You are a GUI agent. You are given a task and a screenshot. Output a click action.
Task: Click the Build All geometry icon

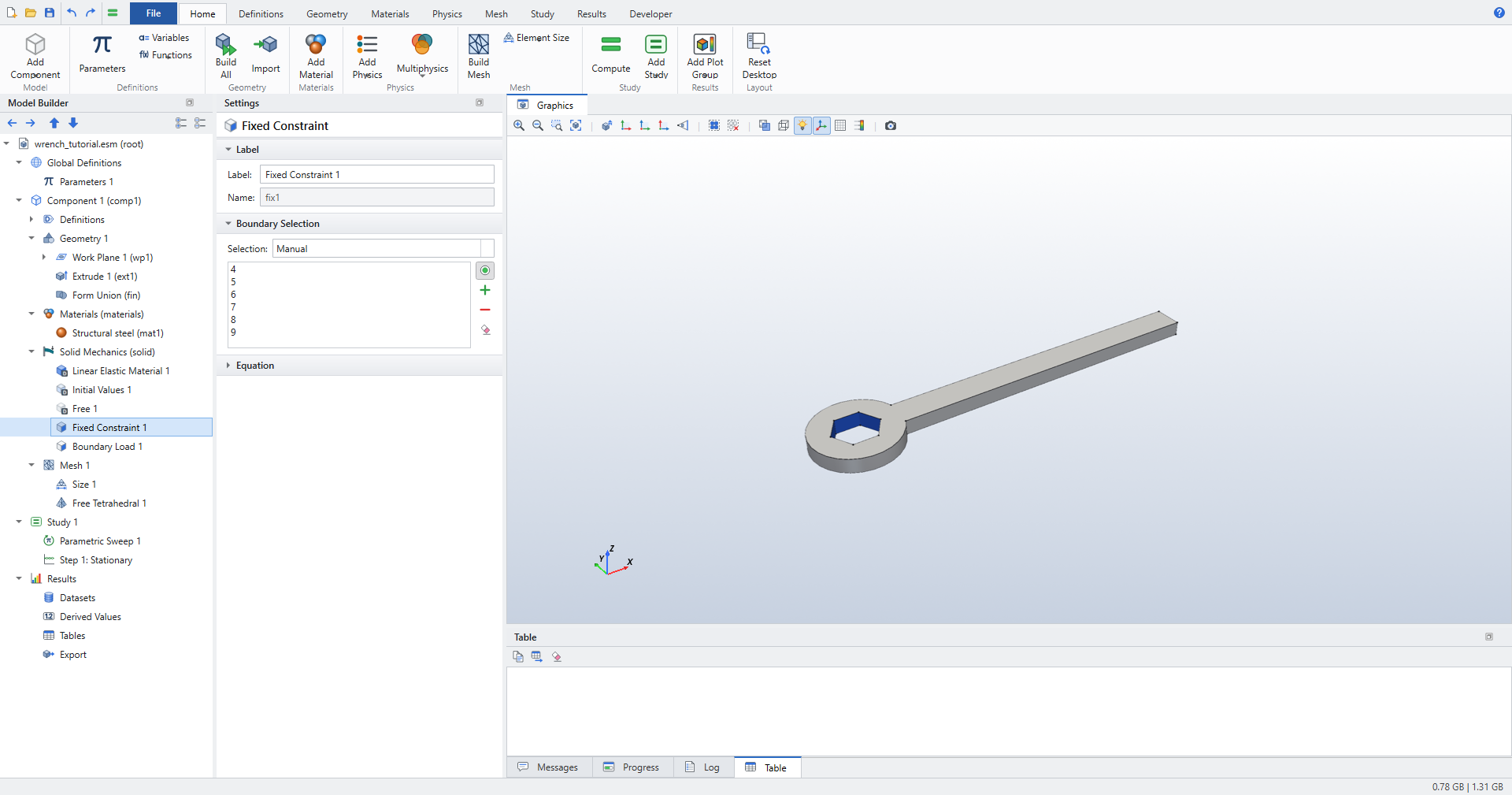(226, 44)
